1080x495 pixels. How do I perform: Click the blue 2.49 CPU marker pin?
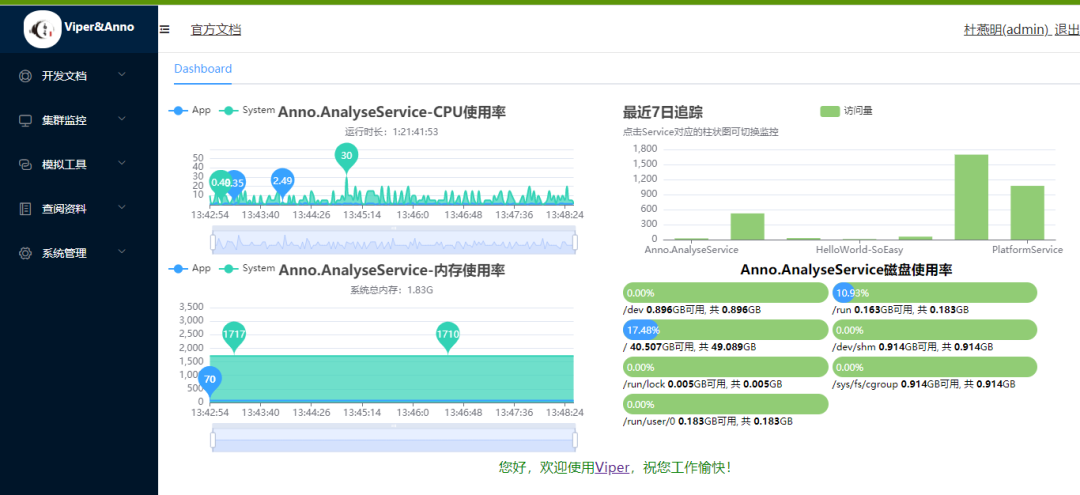coord(282,182)
